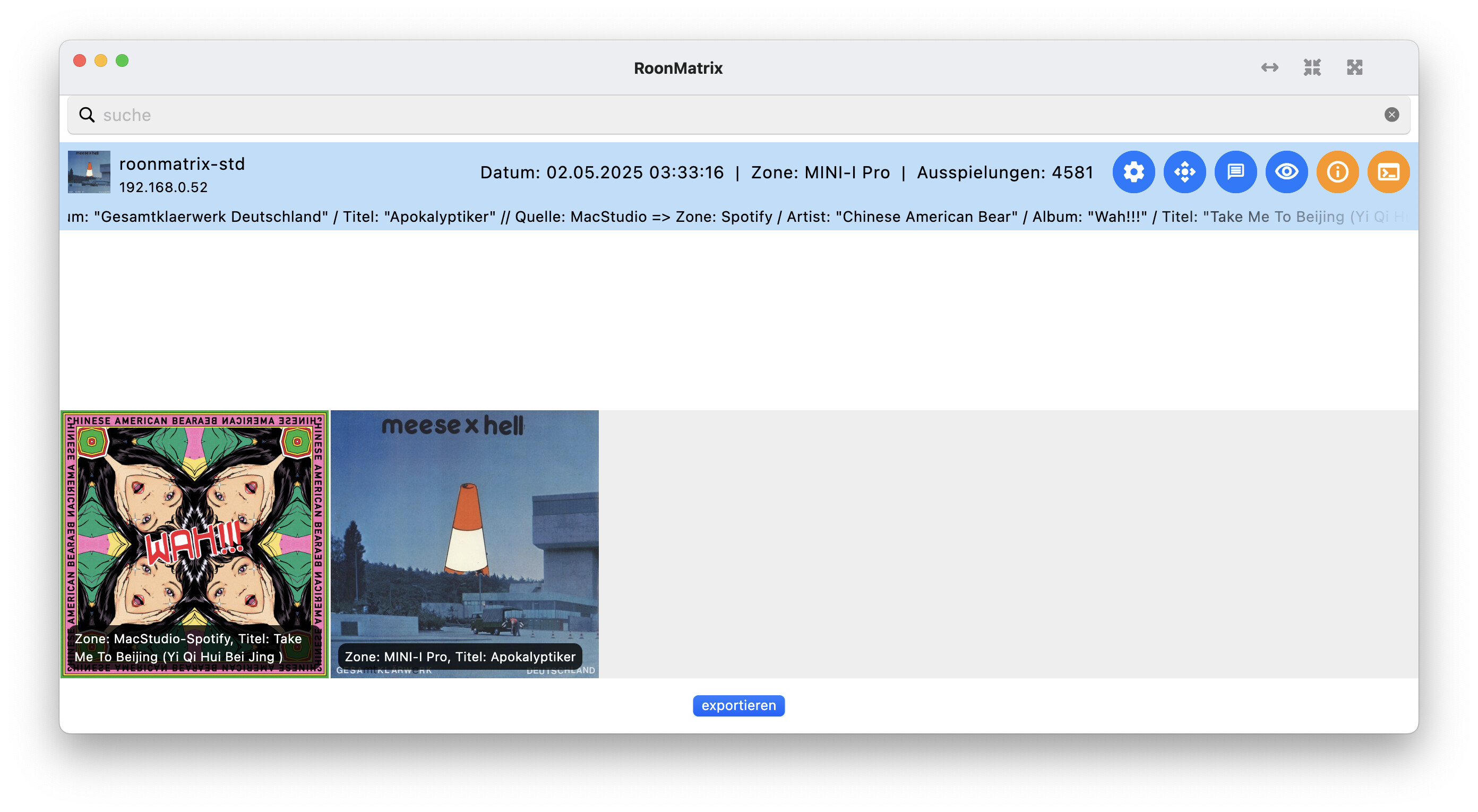Click the exportieren button
1478x812 pixels.
(x=738, y=705)
